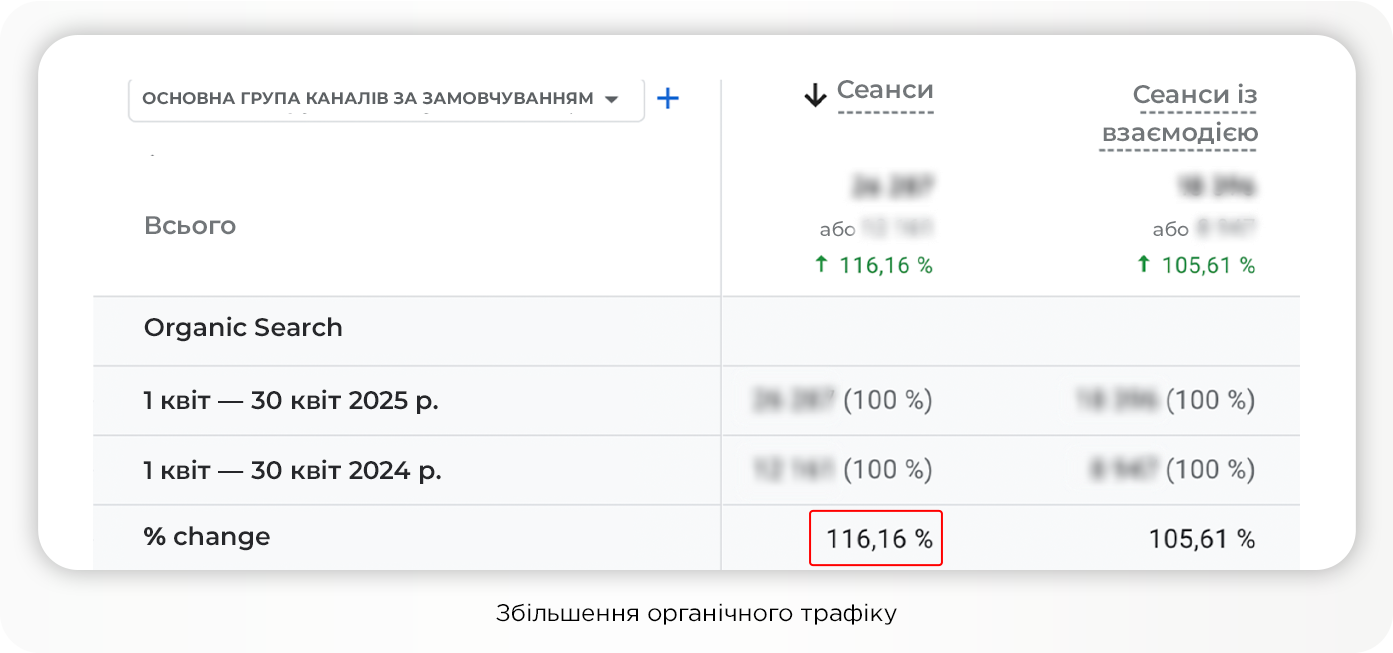
Task: Select the Всього total row
Action: [191, 225]
